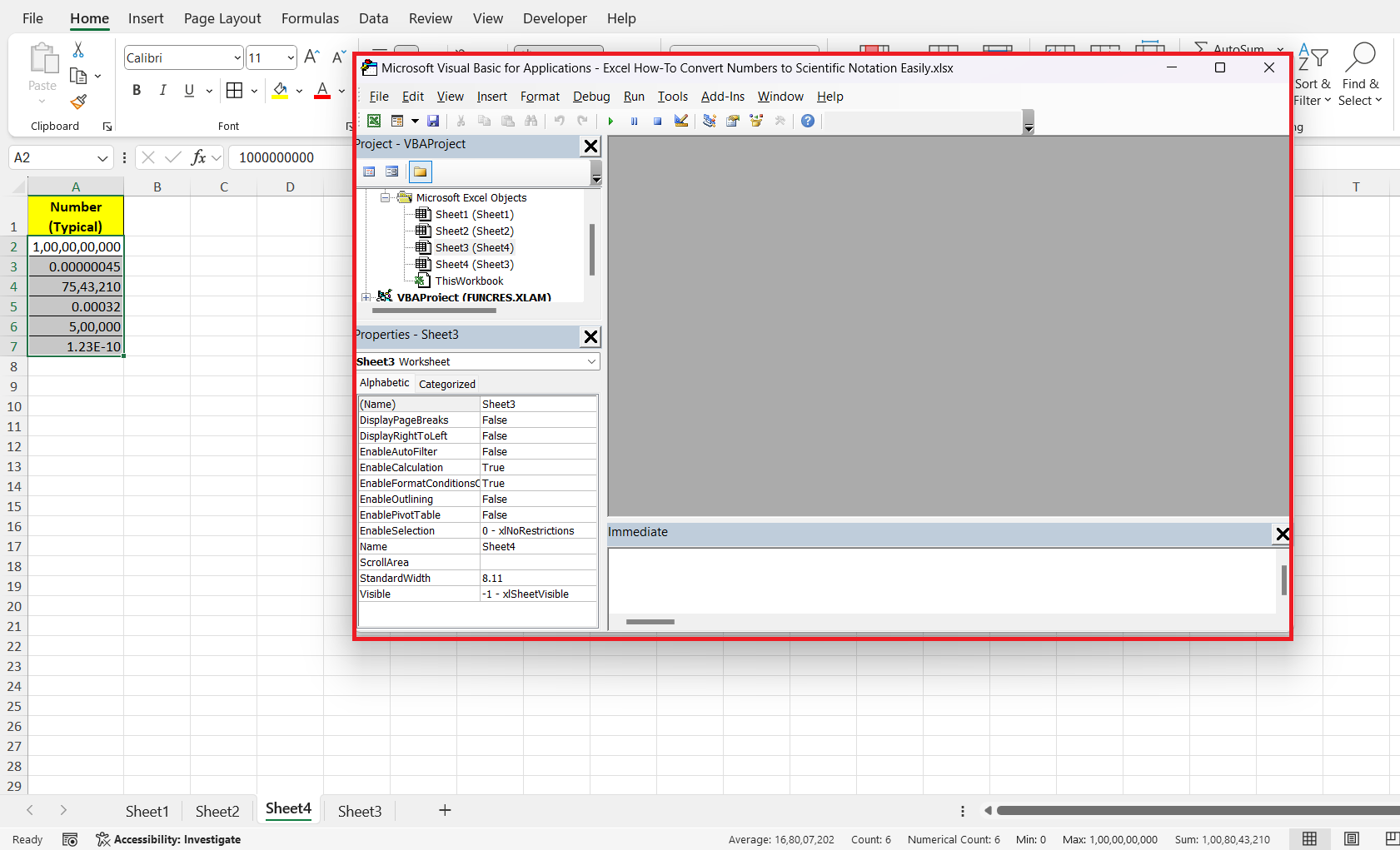Image resolution: width=1400 pixels, height=850 pixels.
Task: Click the Reset stop icon
Action: [657, 121]
